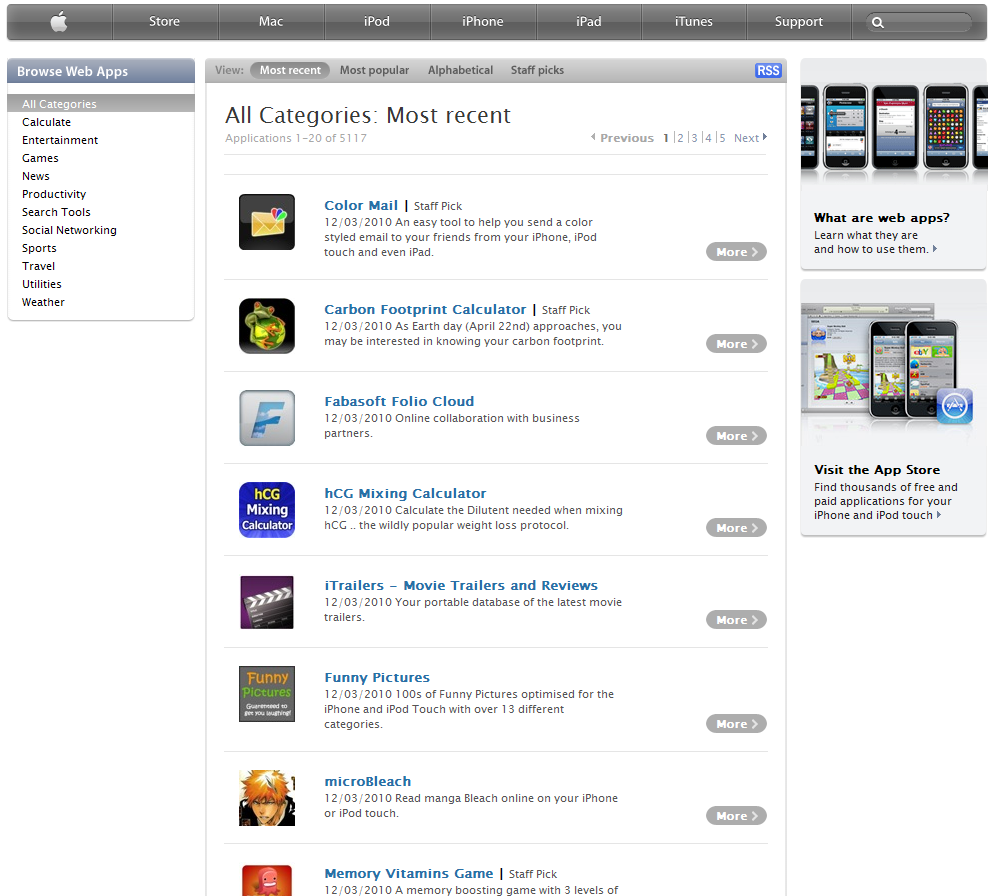Browse the Weather category
Image resolution: width=992 pixels, height=896 pixels.
tap(43, 302)
